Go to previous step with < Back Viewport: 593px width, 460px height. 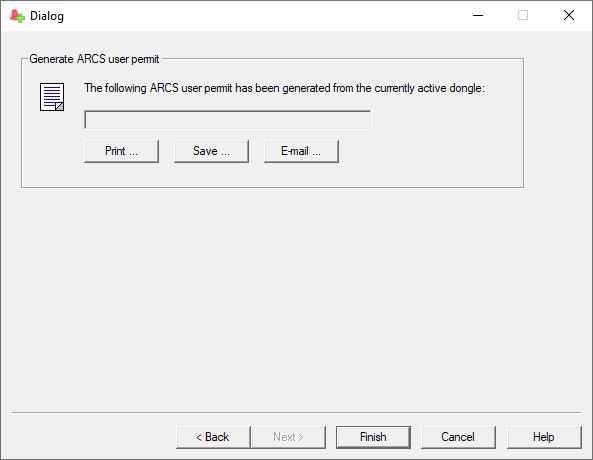click(x=213, y=437)
